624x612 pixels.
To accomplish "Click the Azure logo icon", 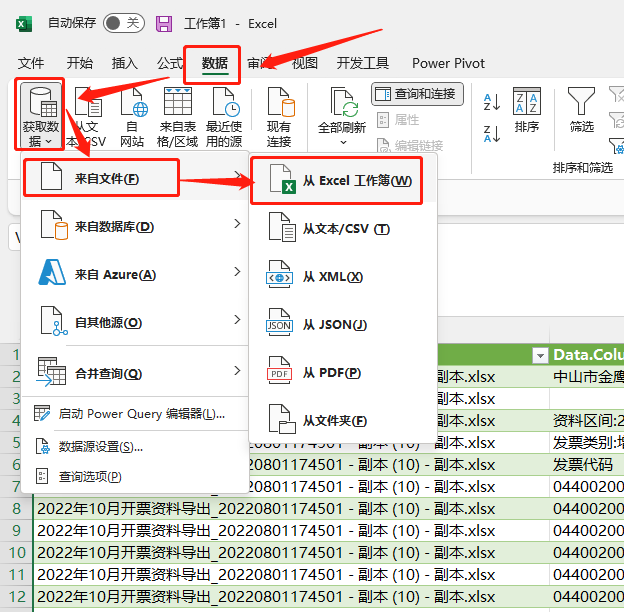I will pyautogui.click(x=52, y=272).
